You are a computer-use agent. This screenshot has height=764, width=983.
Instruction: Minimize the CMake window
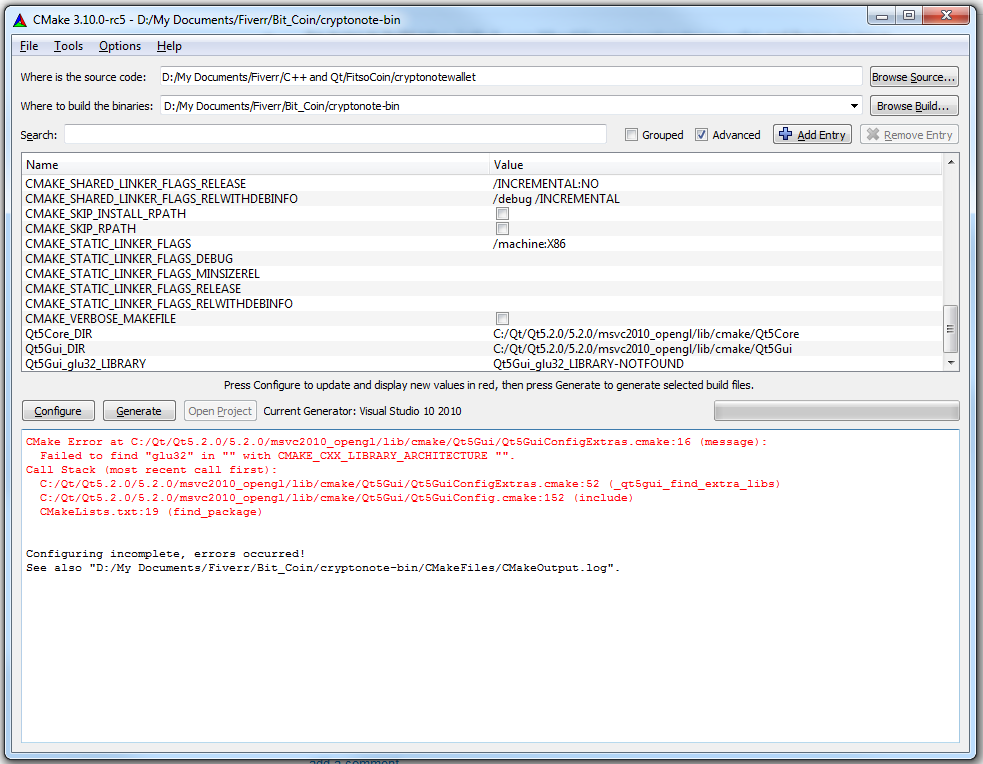click(881, 16)
